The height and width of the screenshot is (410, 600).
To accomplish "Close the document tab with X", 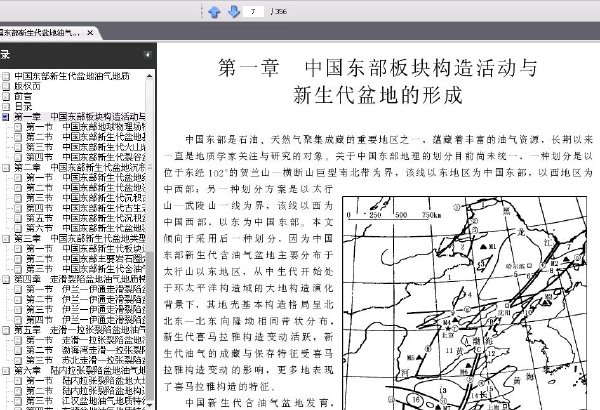I will (90, 33).
